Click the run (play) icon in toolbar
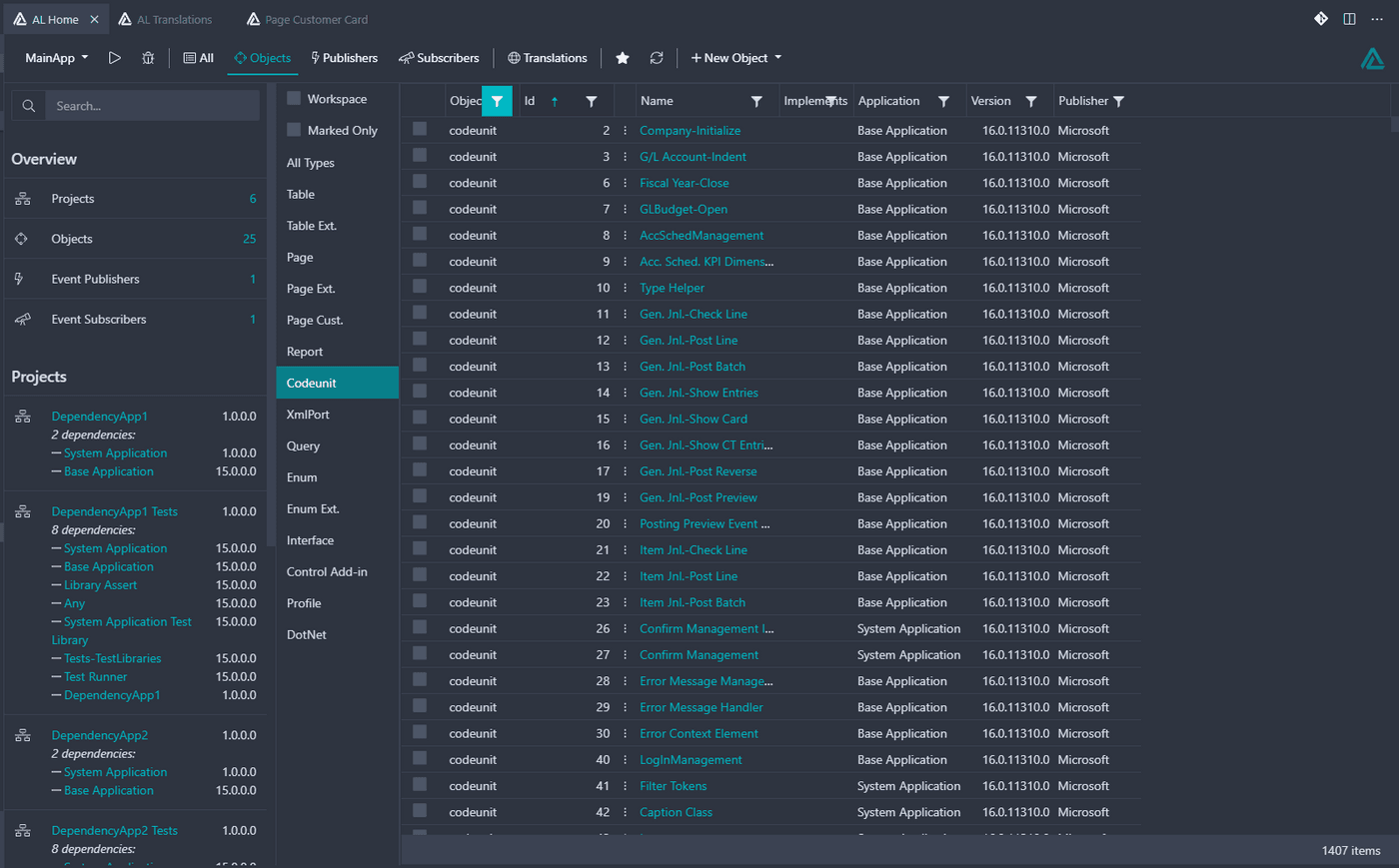This screenshot has height=868, width=1399. (x=115, y=58)
